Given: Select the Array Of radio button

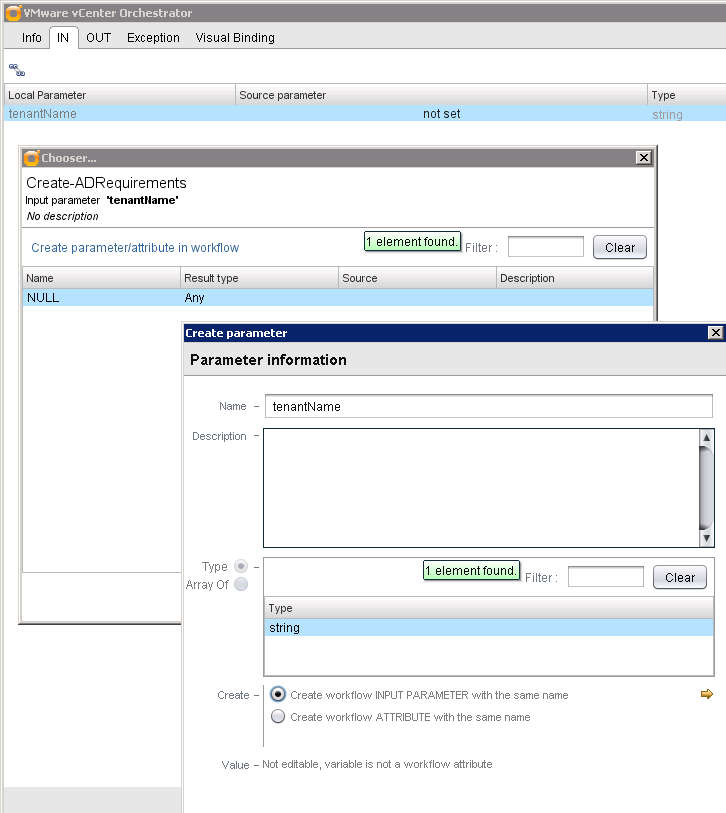Looking at the screenshot, I should pos(241,584).
